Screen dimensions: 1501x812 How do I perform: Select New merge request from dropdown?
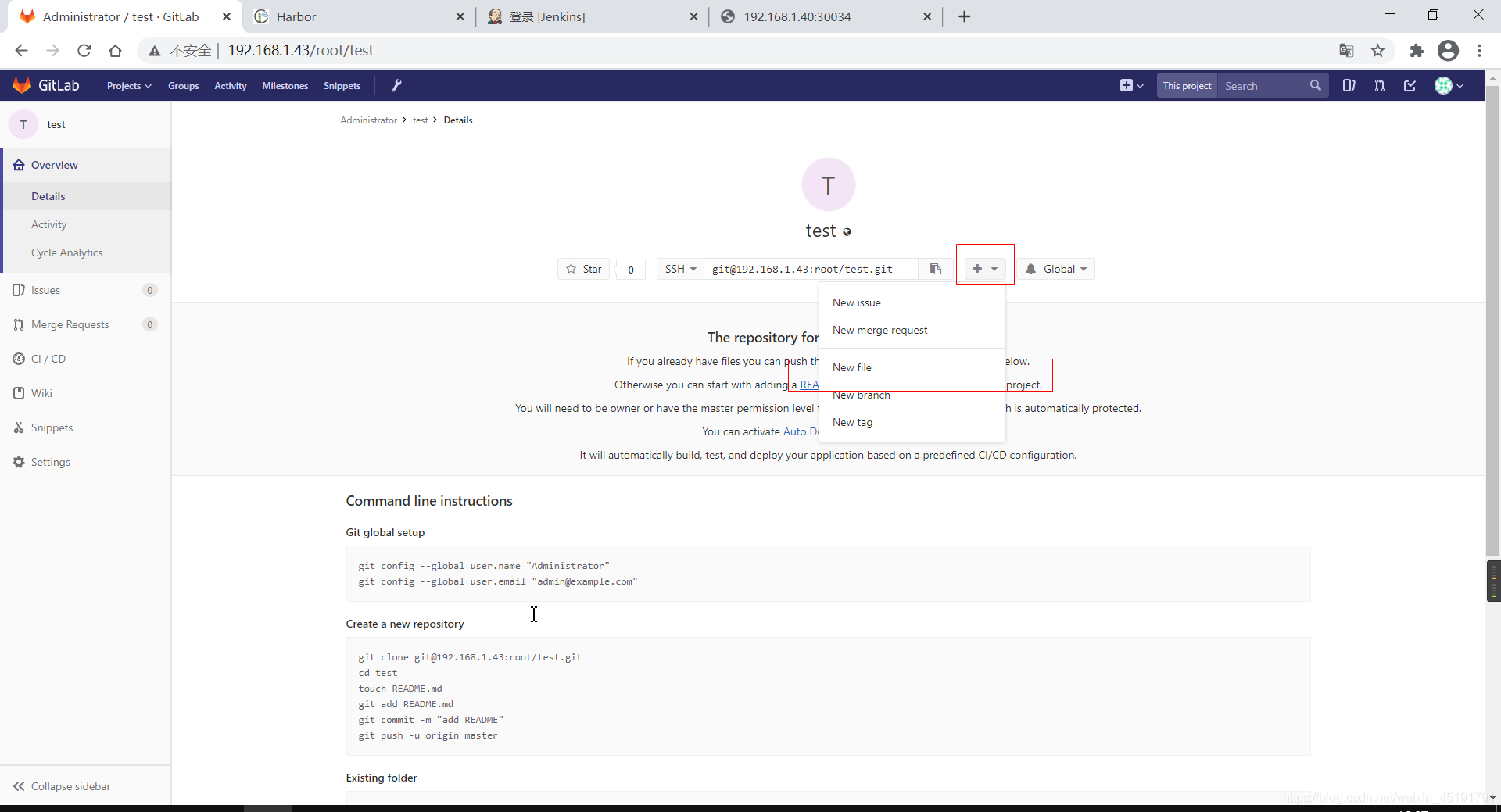[x=912, y=330]
